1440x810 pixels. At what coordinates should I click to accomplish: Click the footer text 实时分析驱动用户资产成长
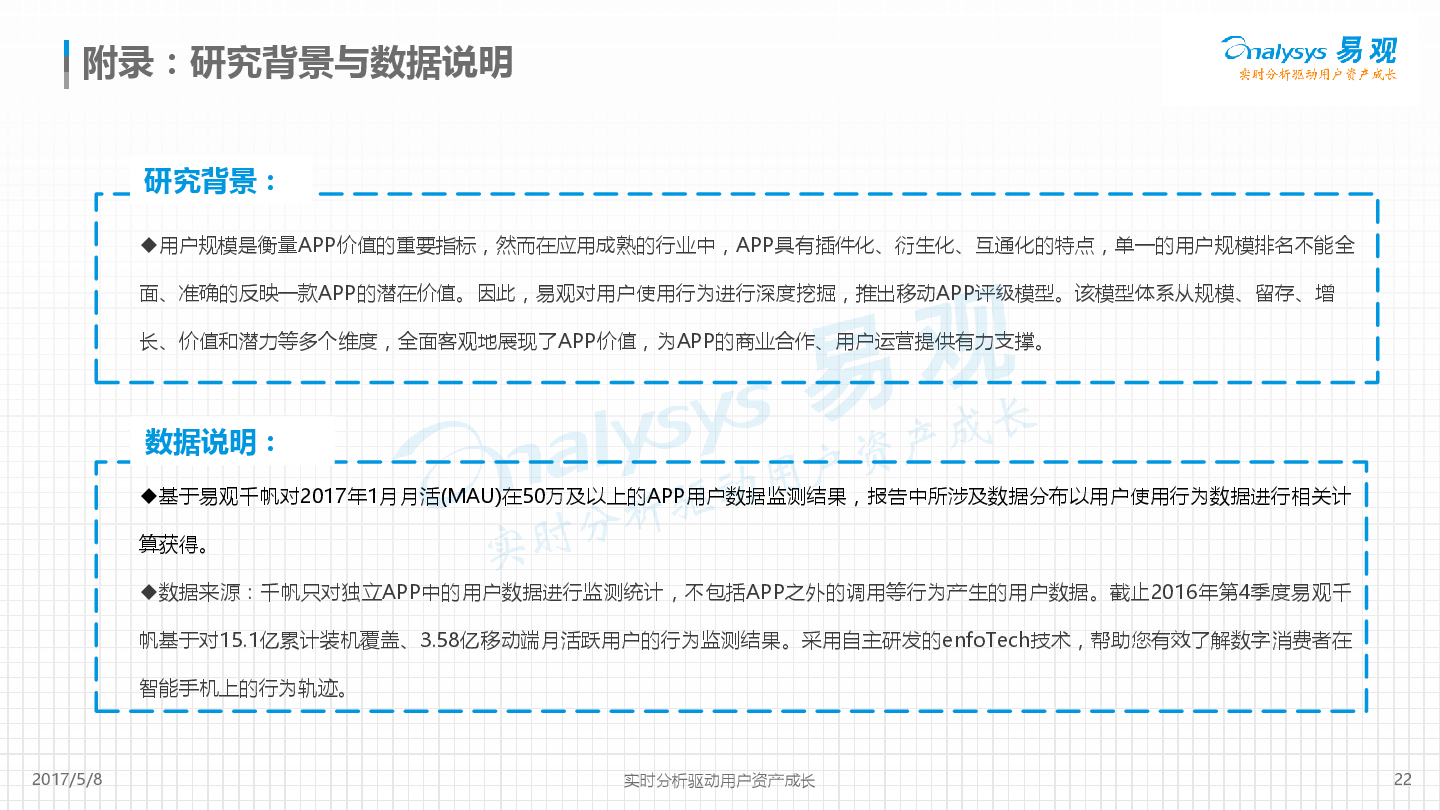[x=719, y=781]
